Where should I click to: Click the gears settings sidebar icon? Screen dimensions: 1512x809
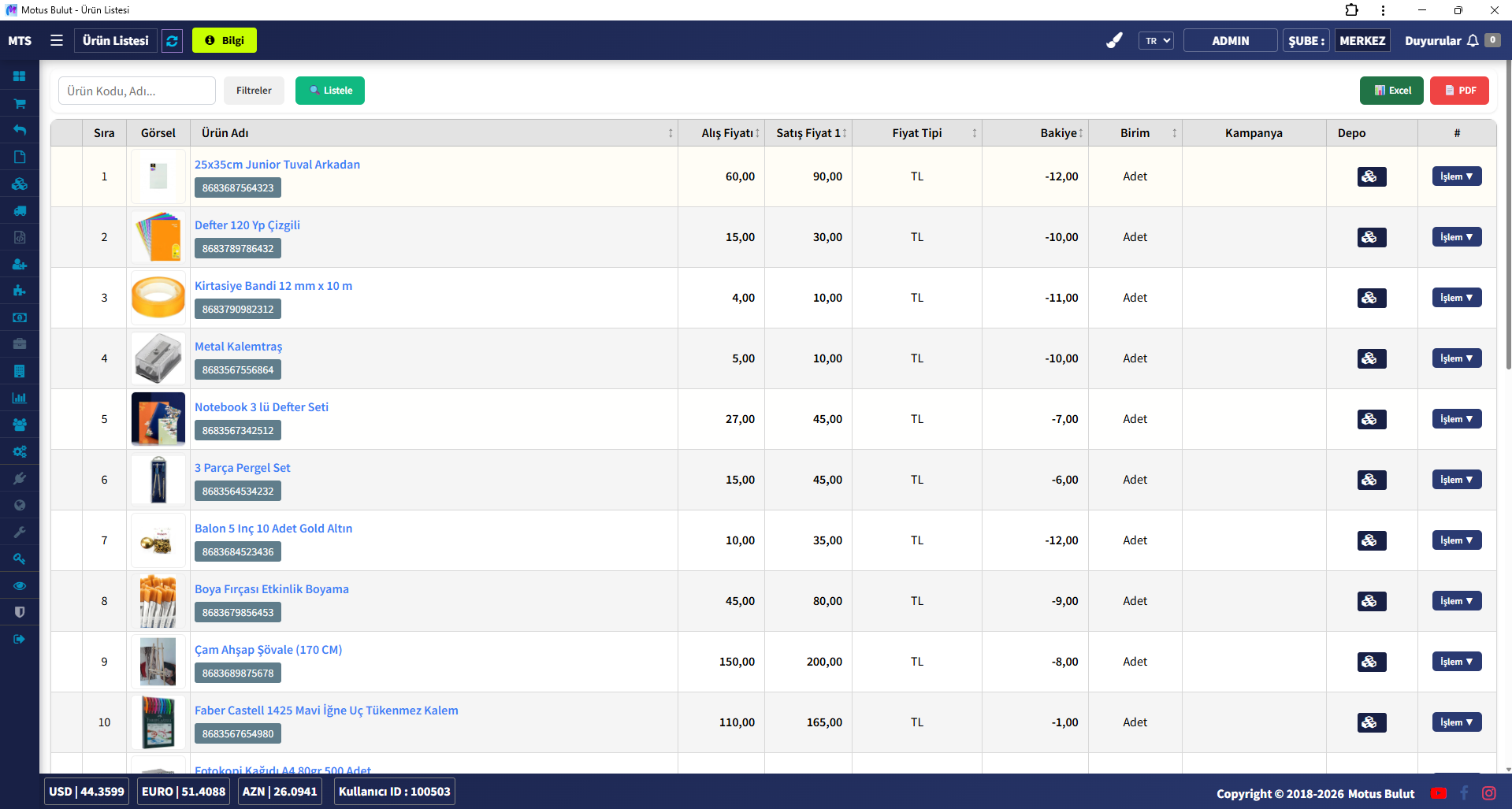click(20, 451)
